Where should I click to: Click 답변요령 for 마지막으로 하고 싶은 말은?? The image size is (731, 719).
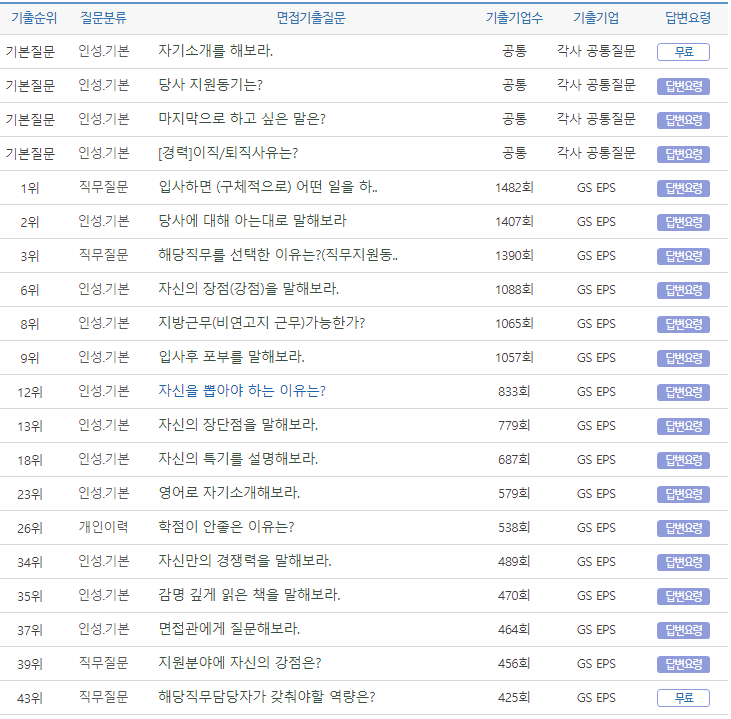pyautogui.click(x=683, y=120)
